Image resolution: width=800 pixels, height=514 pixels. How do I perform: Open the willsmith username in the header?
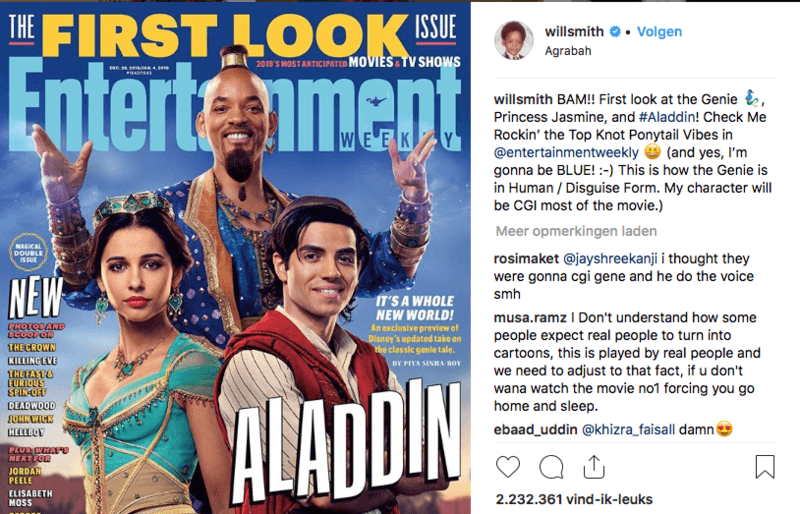(574, 32)
